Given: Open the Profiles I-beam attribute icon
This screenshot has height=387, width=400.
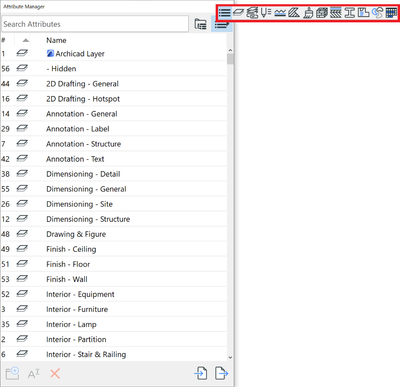Looking at the screenshot, I should click(349, 13).
